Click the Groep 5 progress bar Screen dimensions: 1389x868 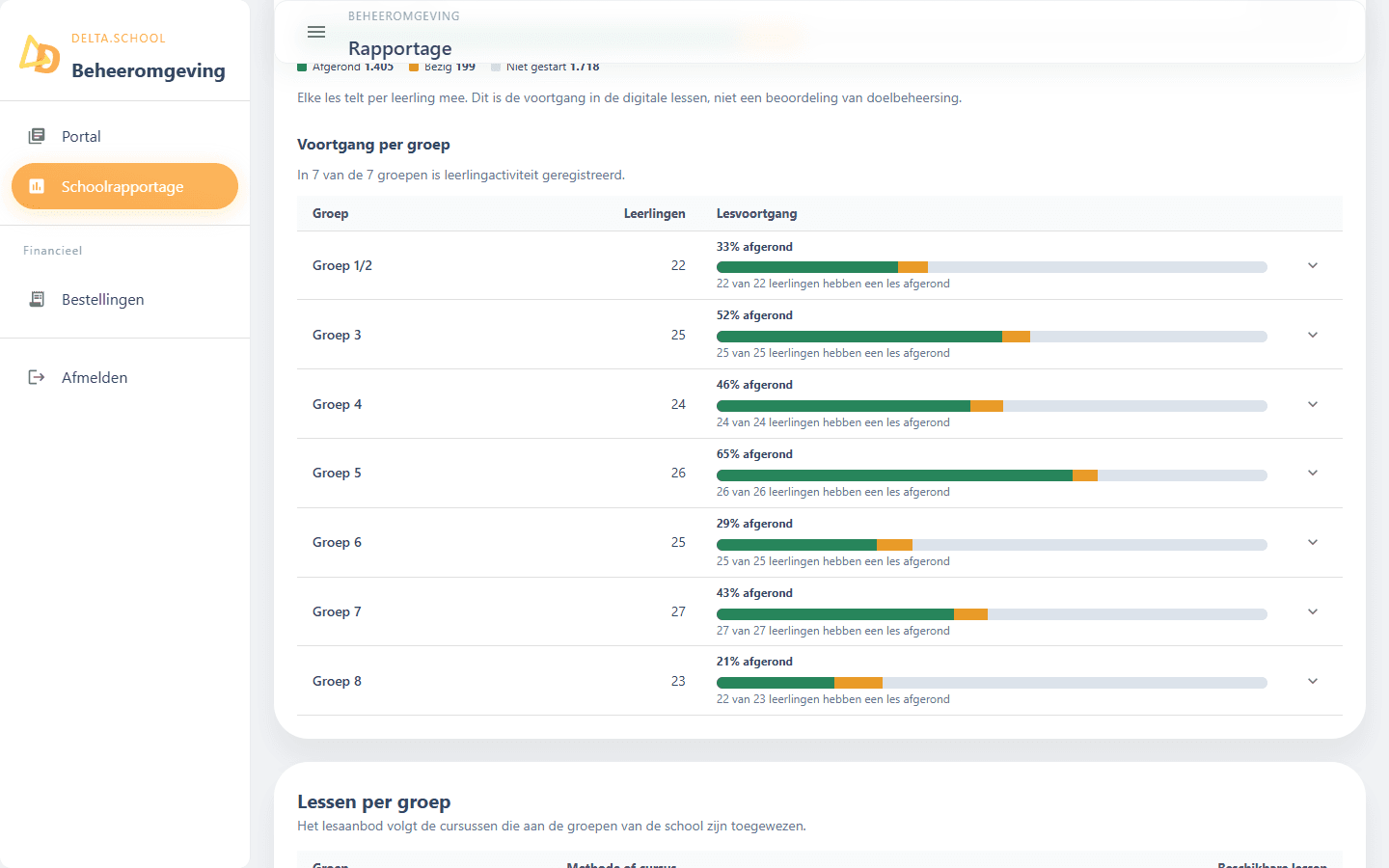[992, 475]
